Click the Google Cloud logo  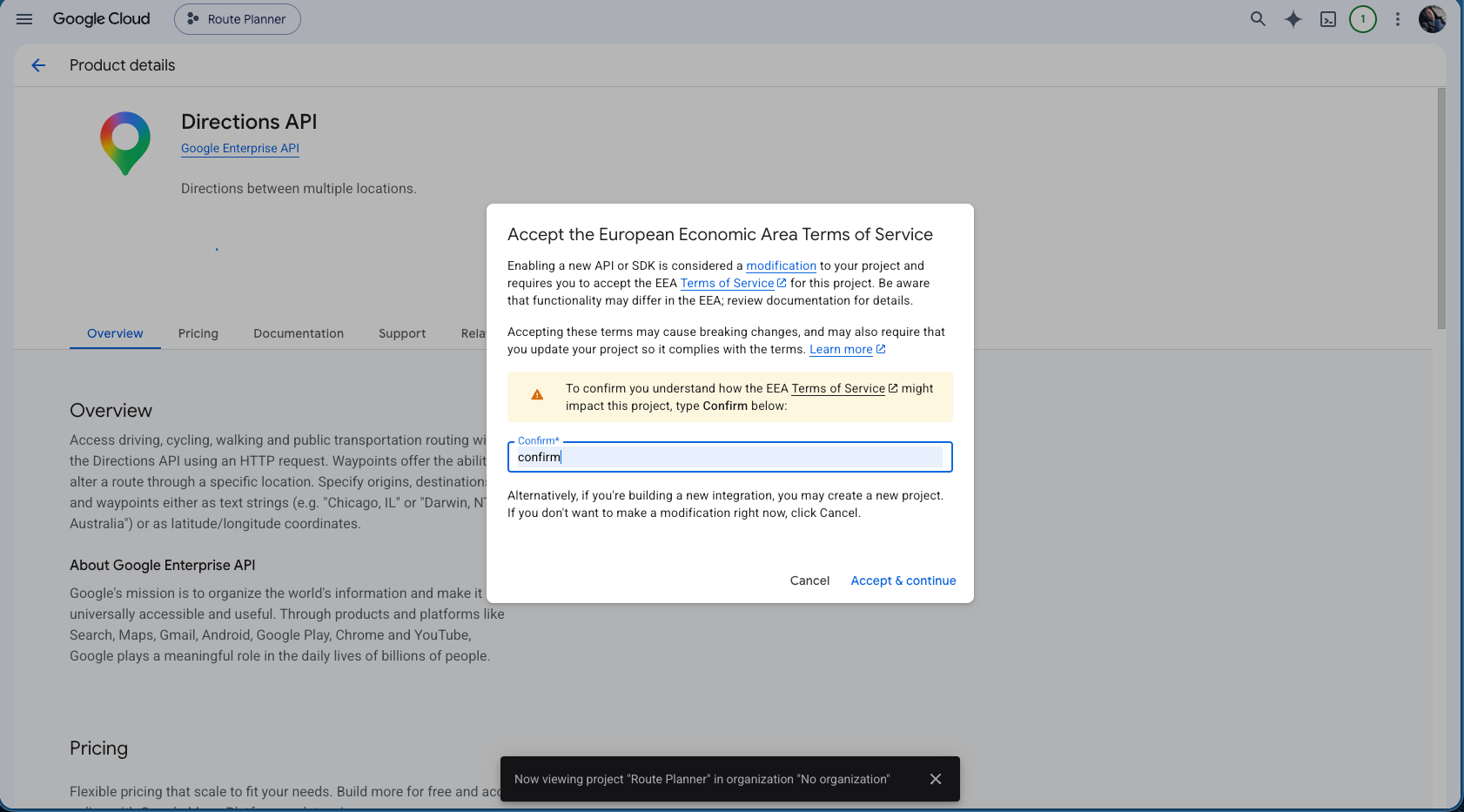tap(101, 19)
